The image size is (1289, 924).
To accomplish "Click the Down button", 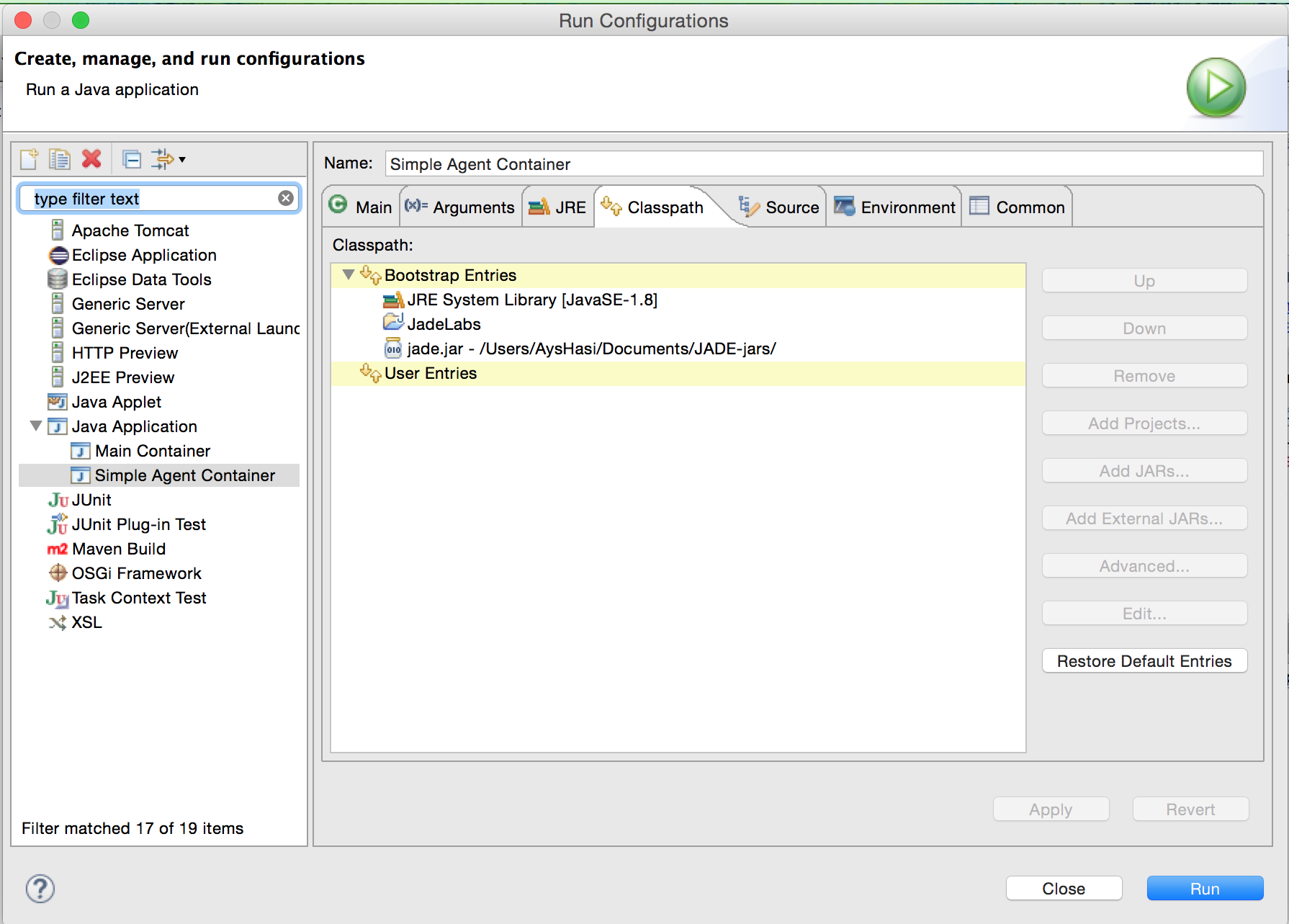I will click(x=1144, y=328).
